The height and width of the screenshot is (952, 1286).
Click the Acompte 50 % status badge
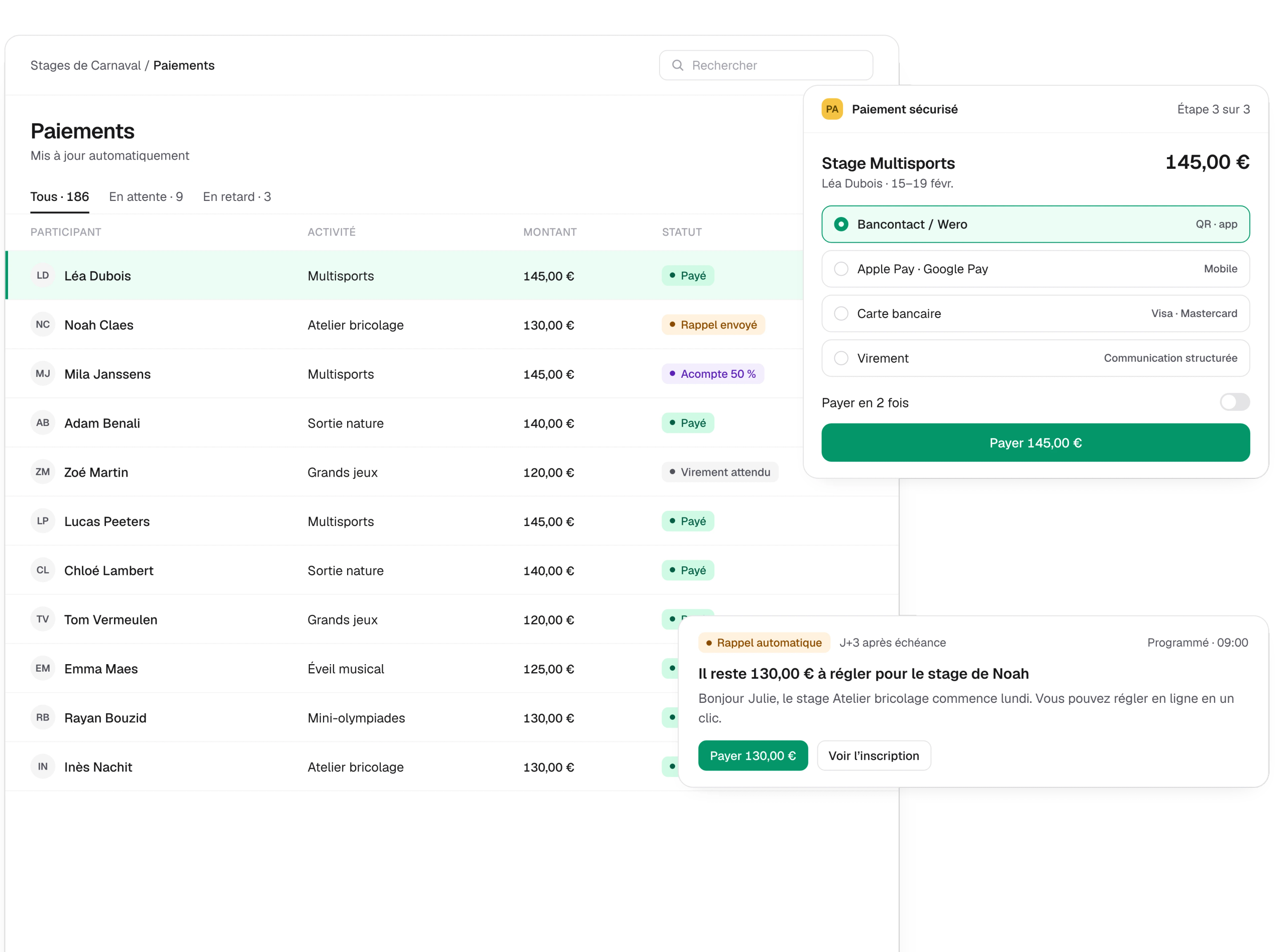[712, 373]
